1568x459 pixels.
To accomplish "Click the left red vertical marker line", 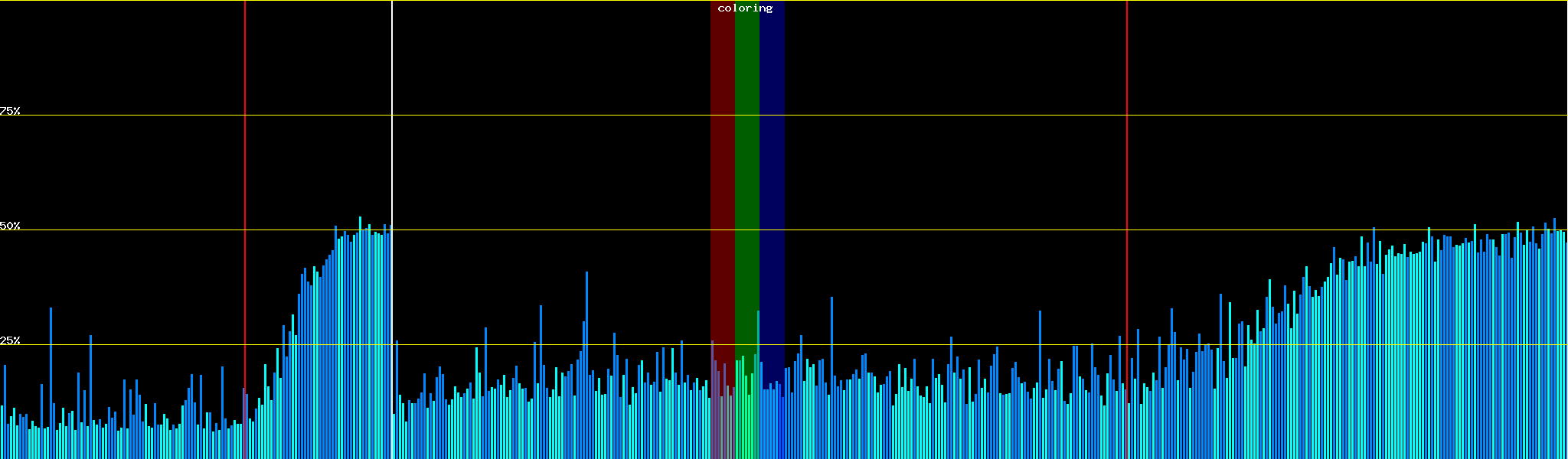I will [245, 153].
